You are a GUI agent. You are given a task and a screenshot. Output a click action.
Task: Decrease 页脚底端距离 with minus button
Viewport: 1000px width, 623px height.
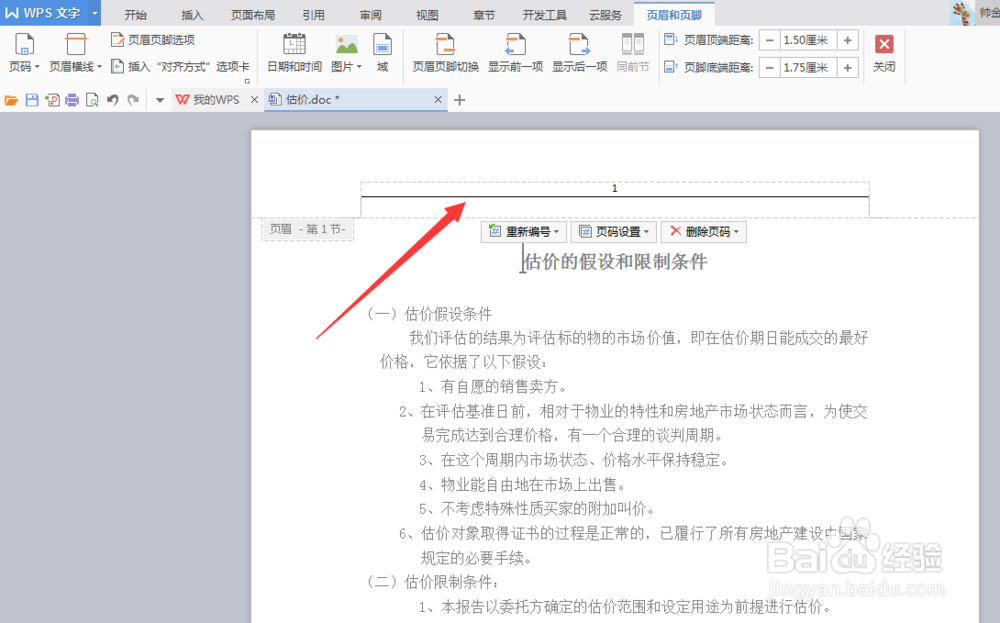[770, 68]
